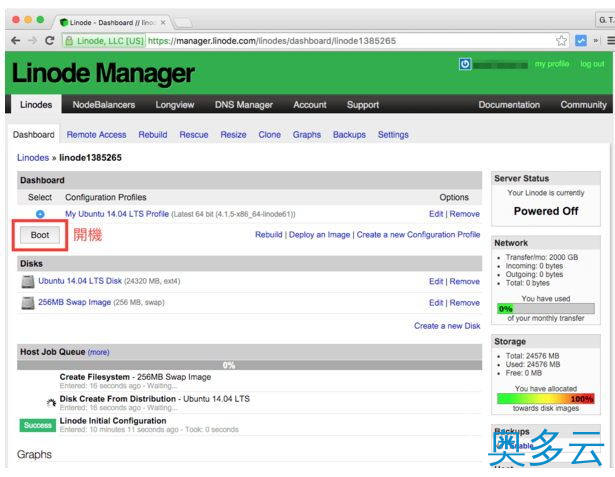615x477 pixels.
Task: Click the power icon beside username
Action: (465, 64)
